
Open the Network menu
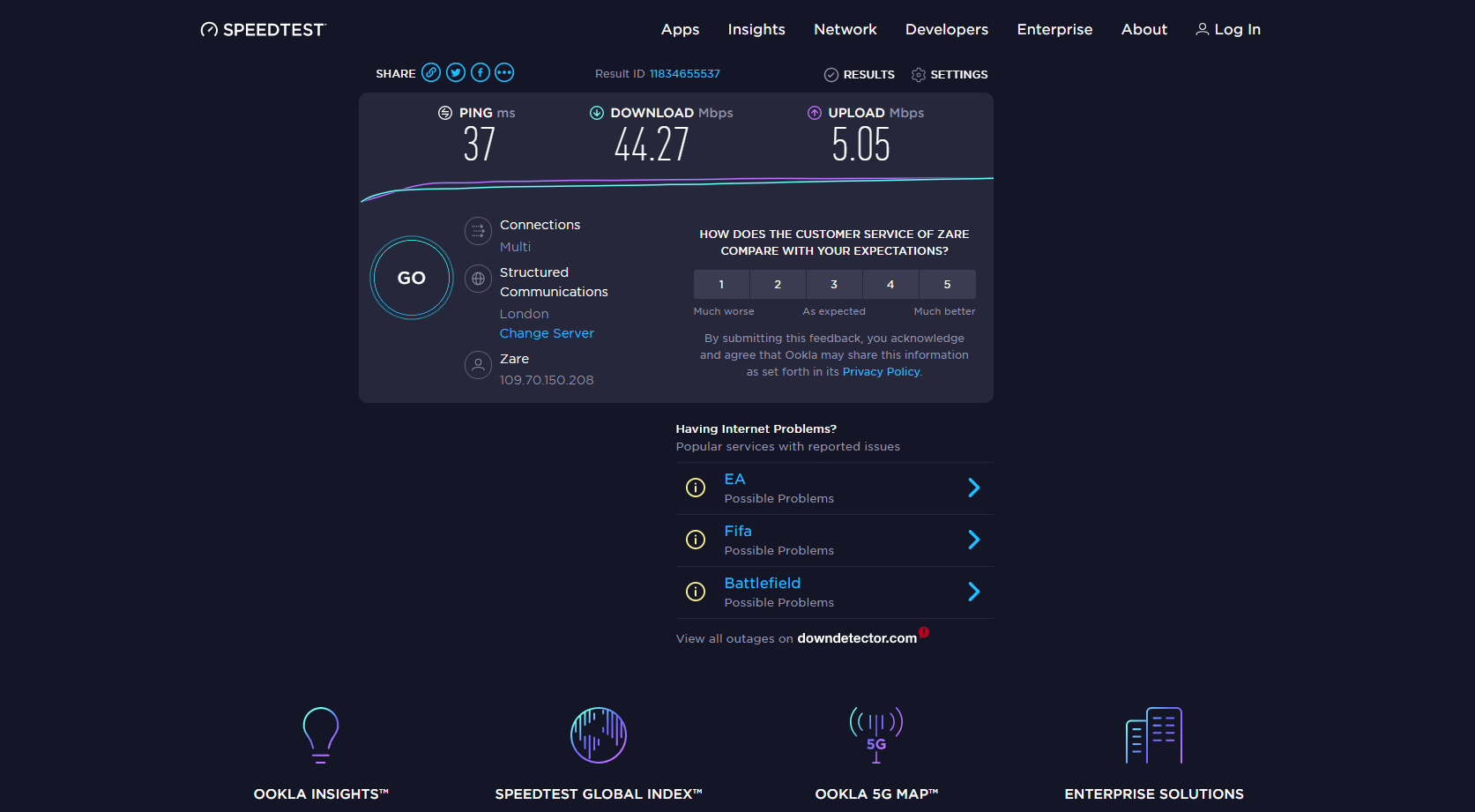846,29
